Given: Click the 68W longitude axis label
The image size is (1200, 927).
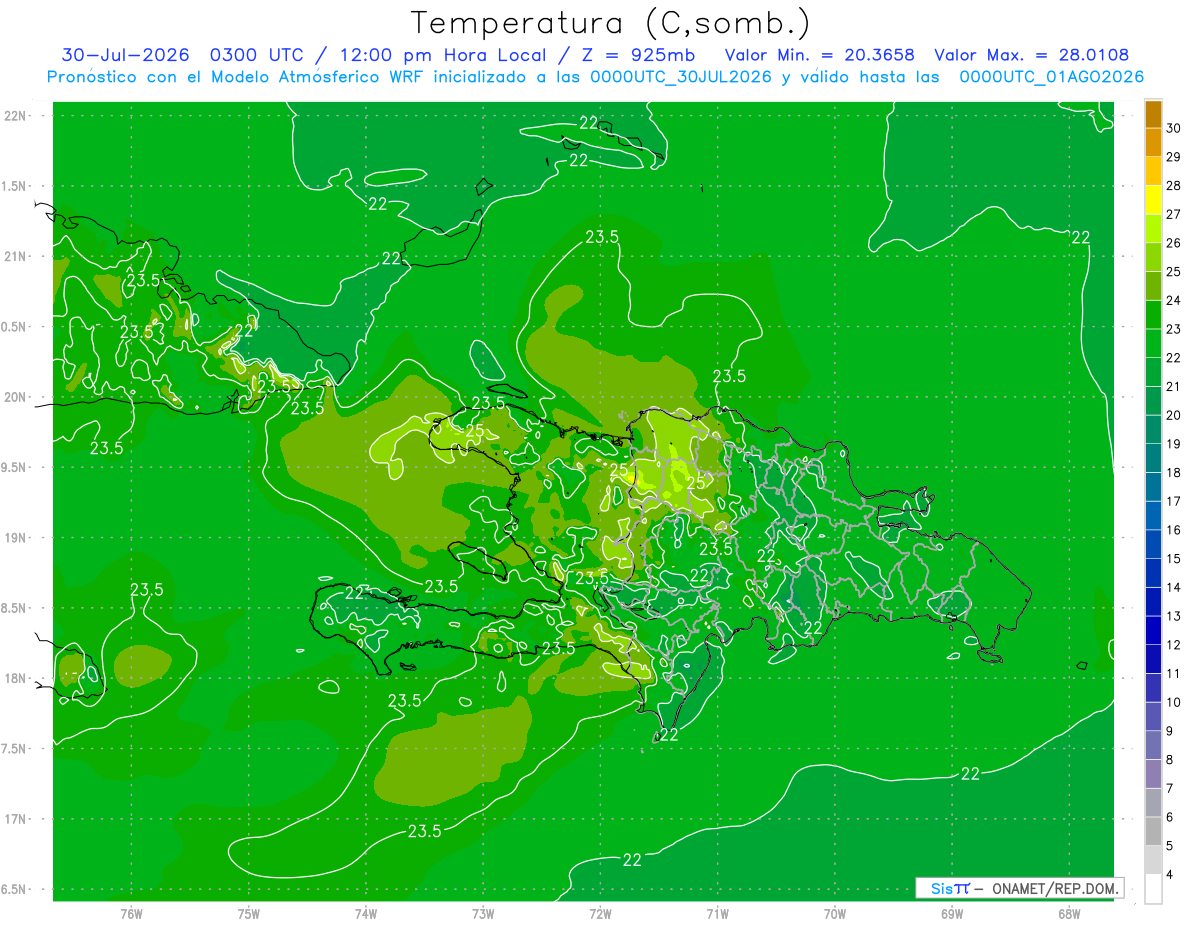Looking at the screenshot, I should tap(1069, 913).
